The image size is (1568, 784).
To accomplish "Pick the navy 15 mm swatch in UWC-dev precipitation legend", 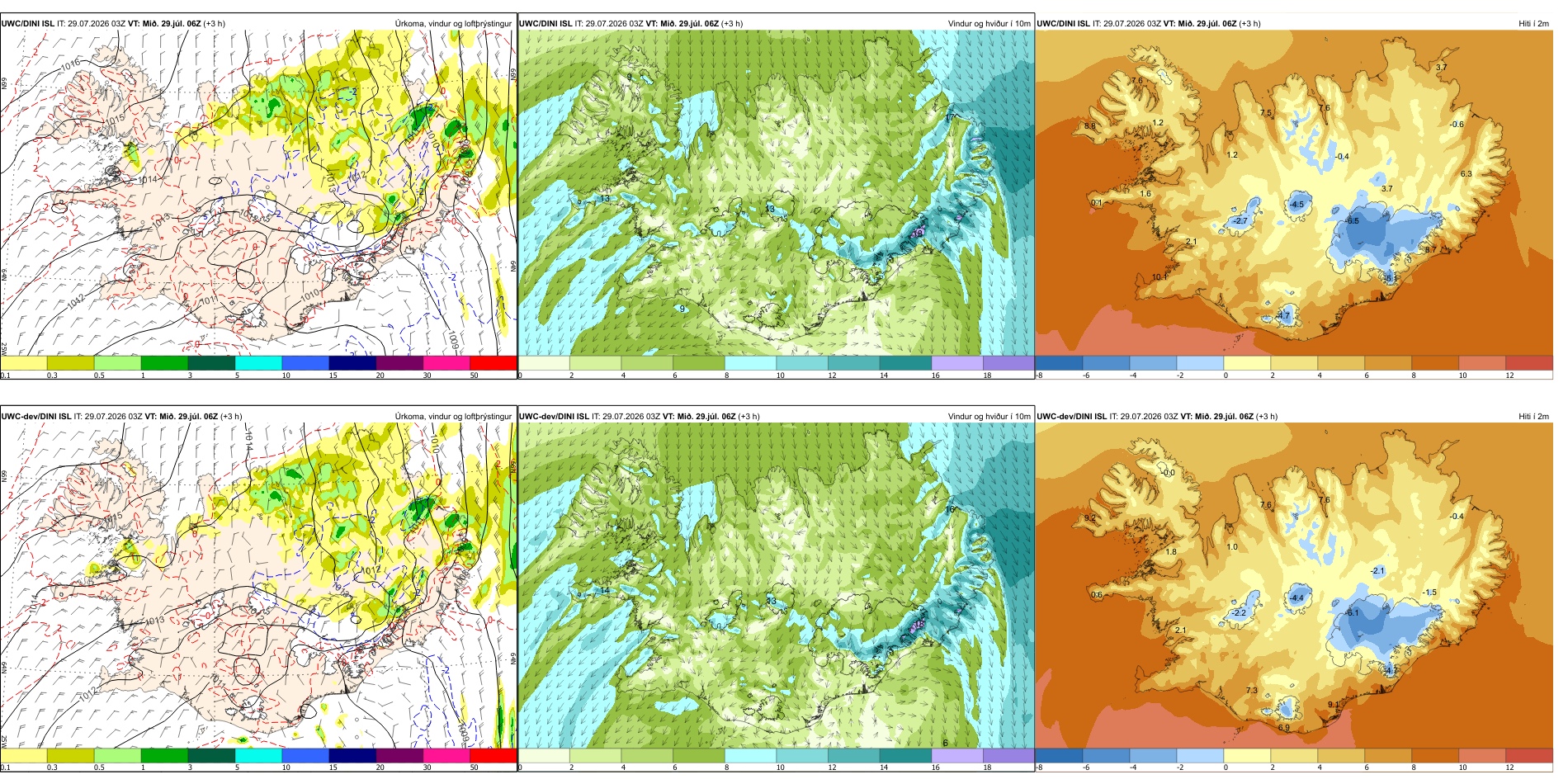I will [352, 755].
